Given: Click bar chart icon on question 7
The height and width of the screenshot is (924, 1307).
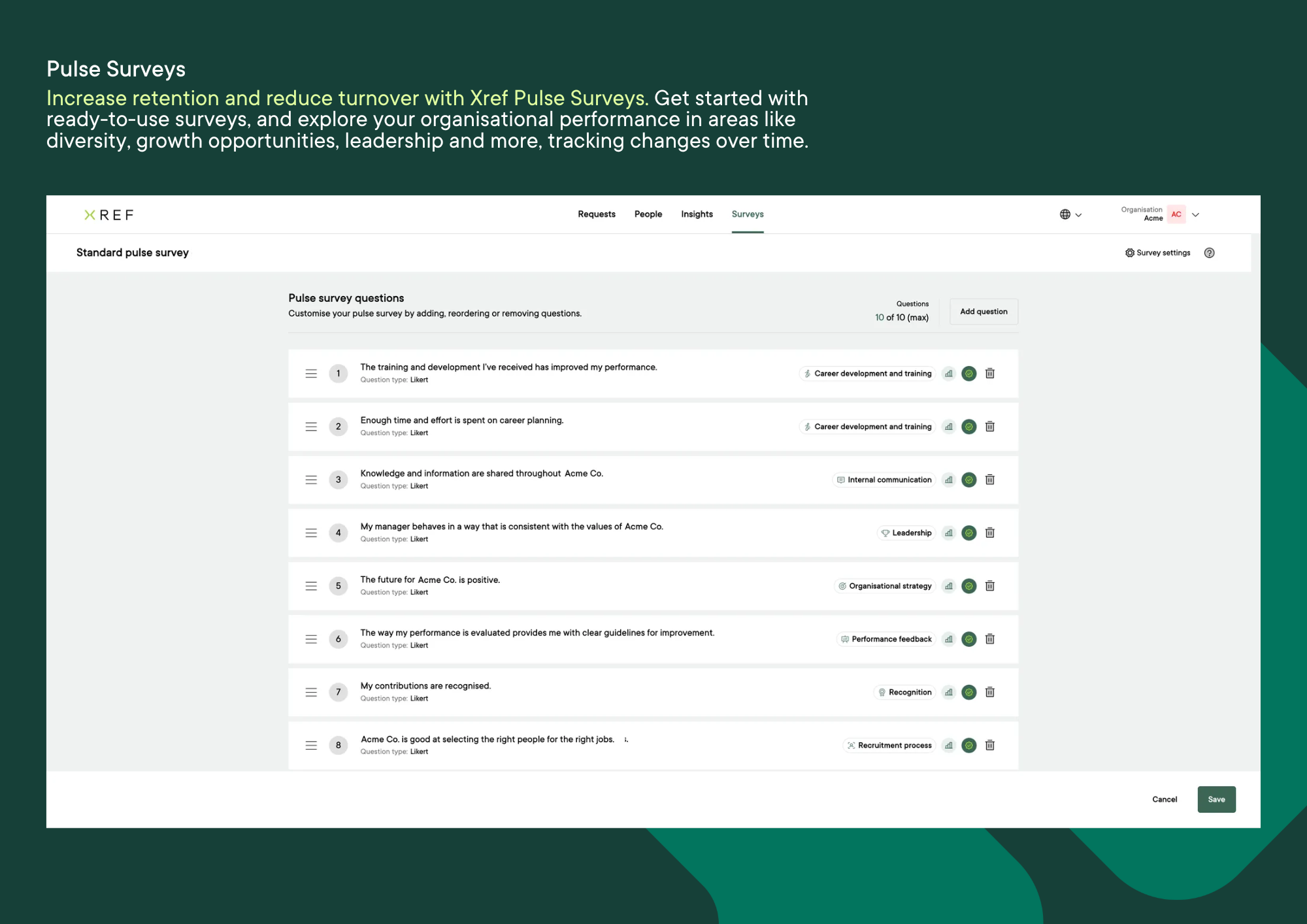Looking at the screenshot, I should point(949,692).
